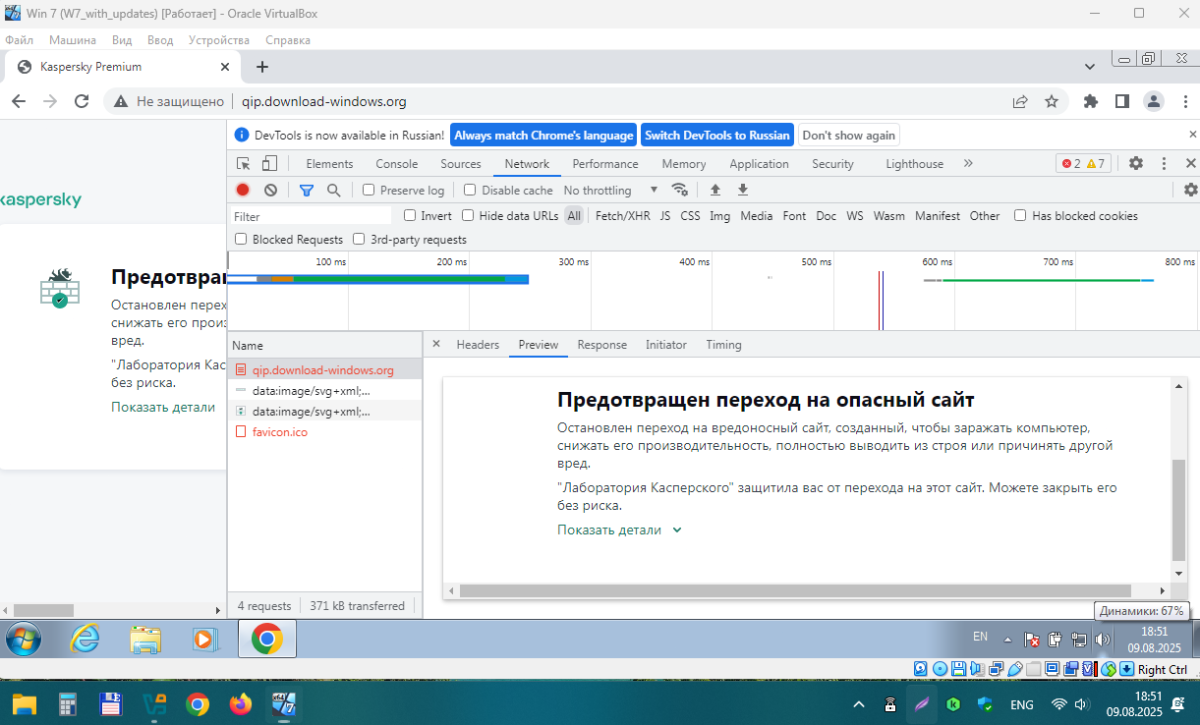Open Chrome extensions puzzle icon
The height and width of the screenshot is (725, 1200).
pyautogui.click(x=1091, y=101)
